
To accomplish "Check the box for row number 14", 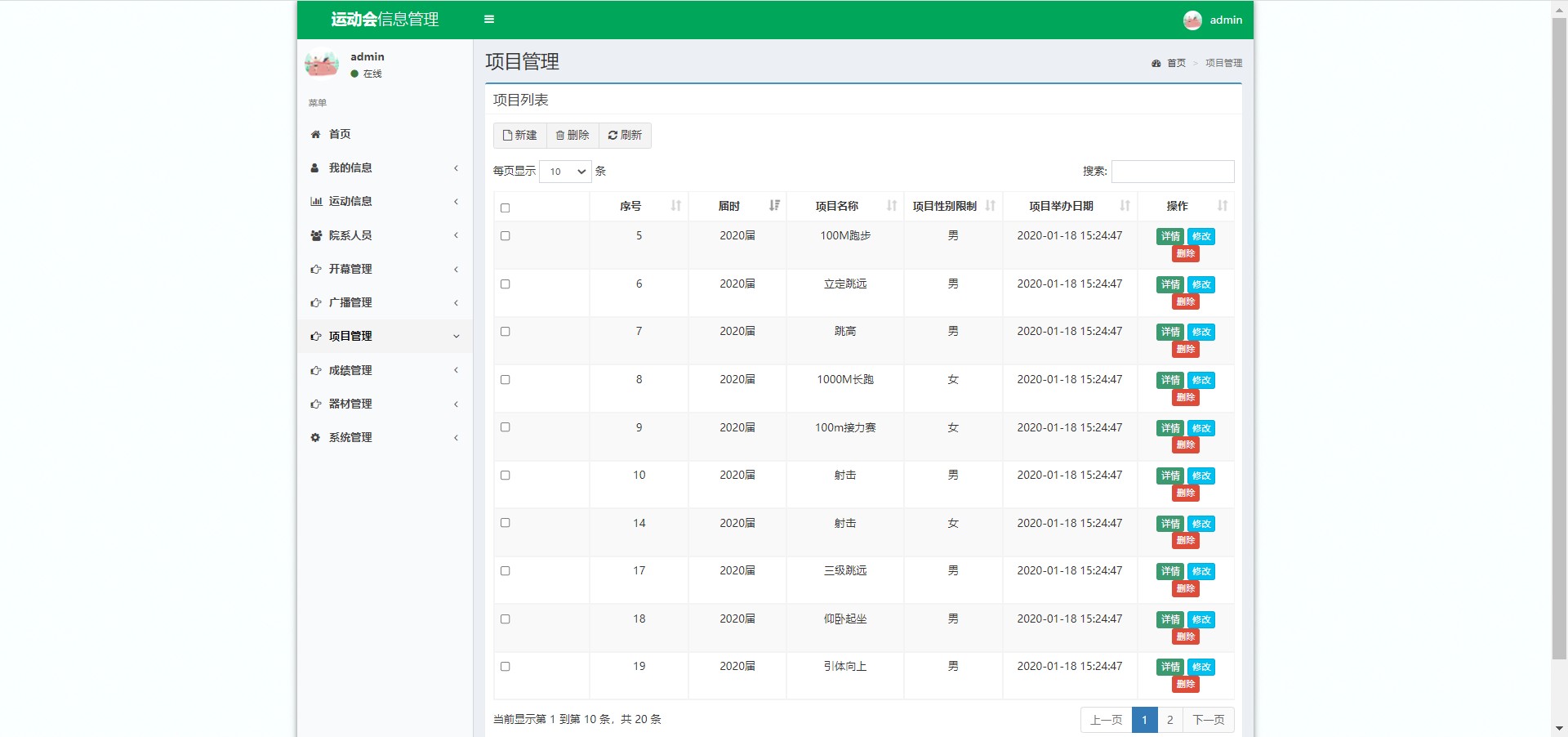I will 506,522.
